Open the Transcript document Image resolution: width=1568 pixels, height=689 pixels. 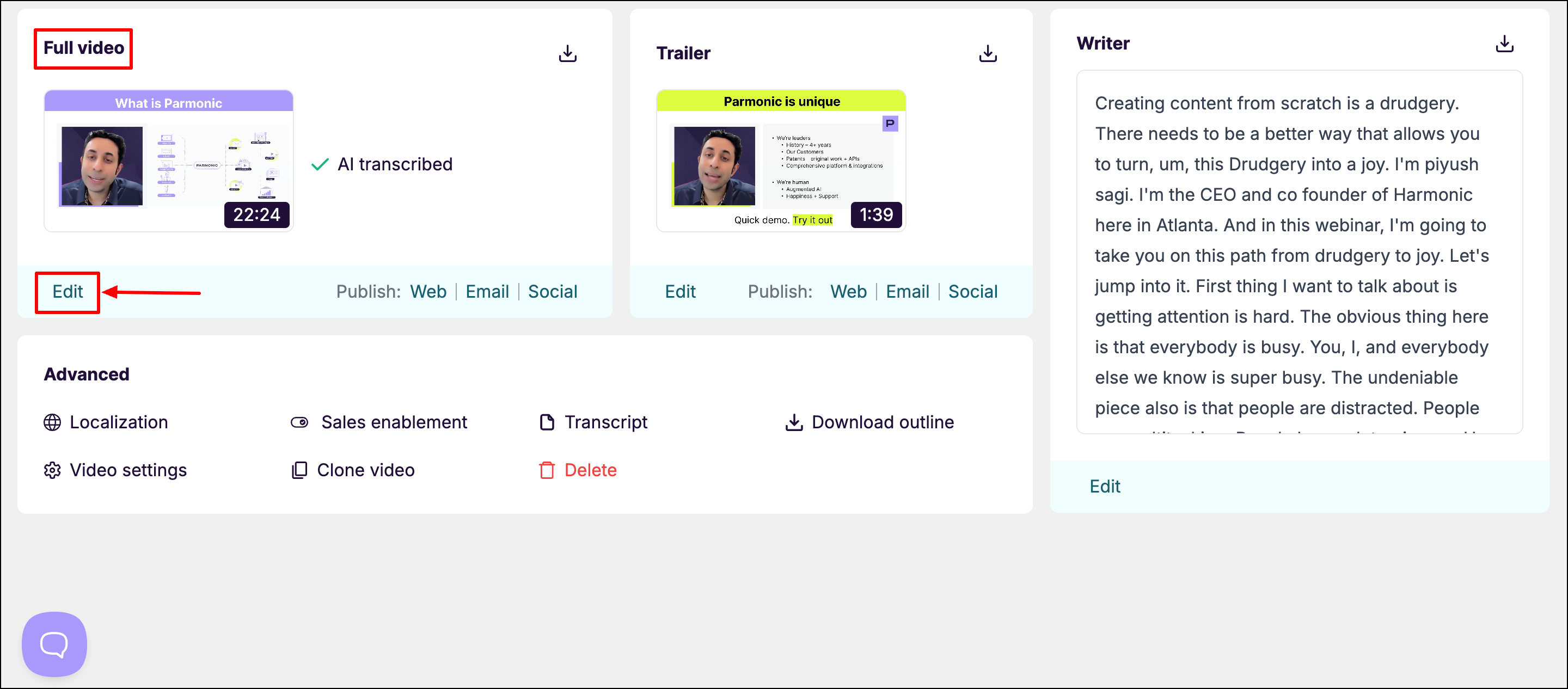click(x=605, y=422)
